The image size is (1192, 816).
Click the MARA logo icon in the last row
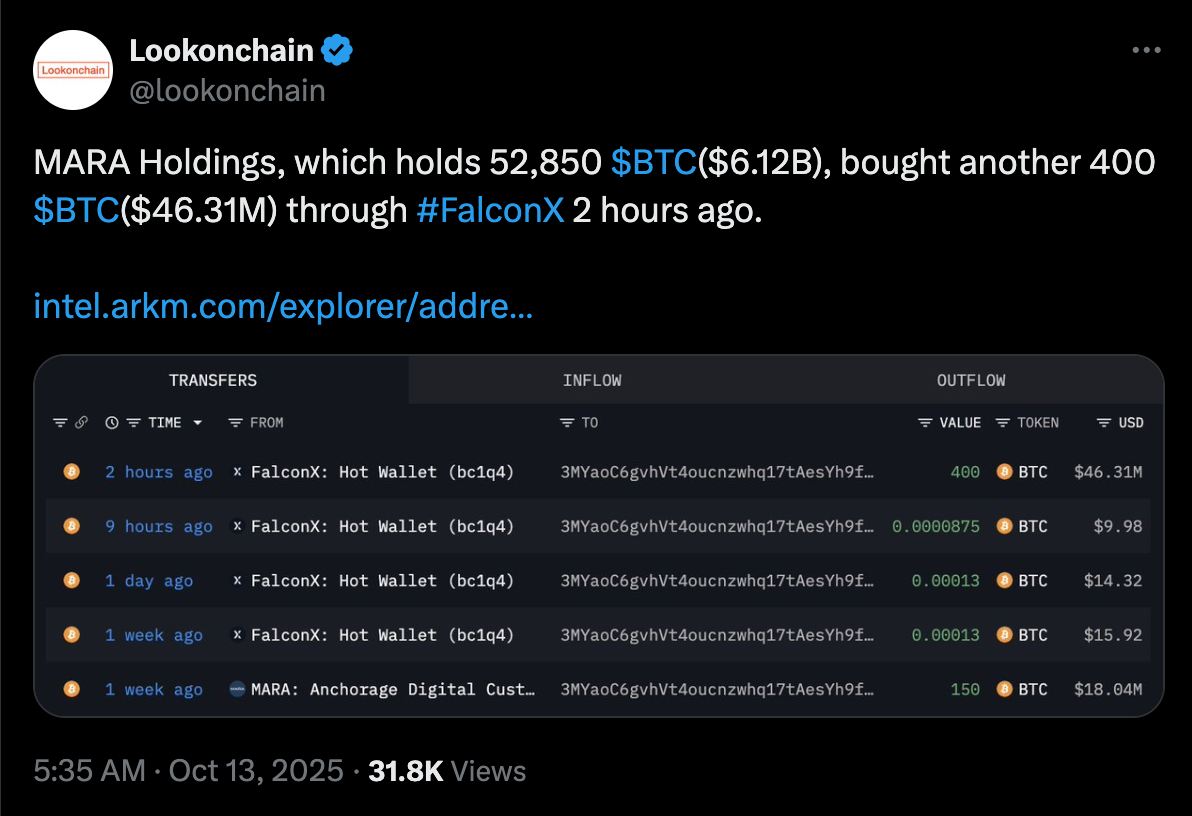coord(237,689)
